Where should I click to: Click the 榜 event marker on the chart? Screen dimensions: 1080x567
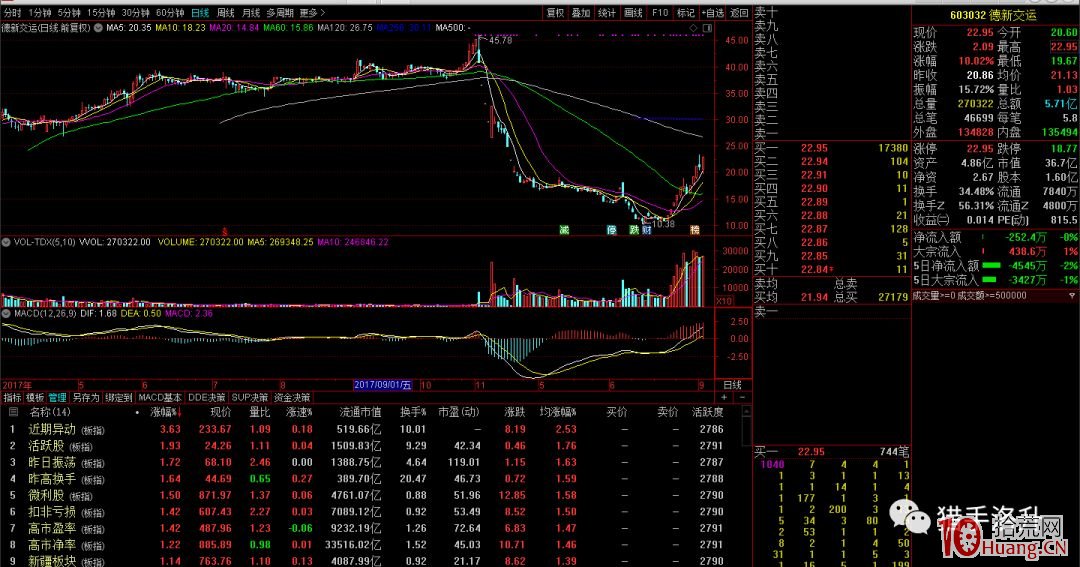click(x=695, y=230)
